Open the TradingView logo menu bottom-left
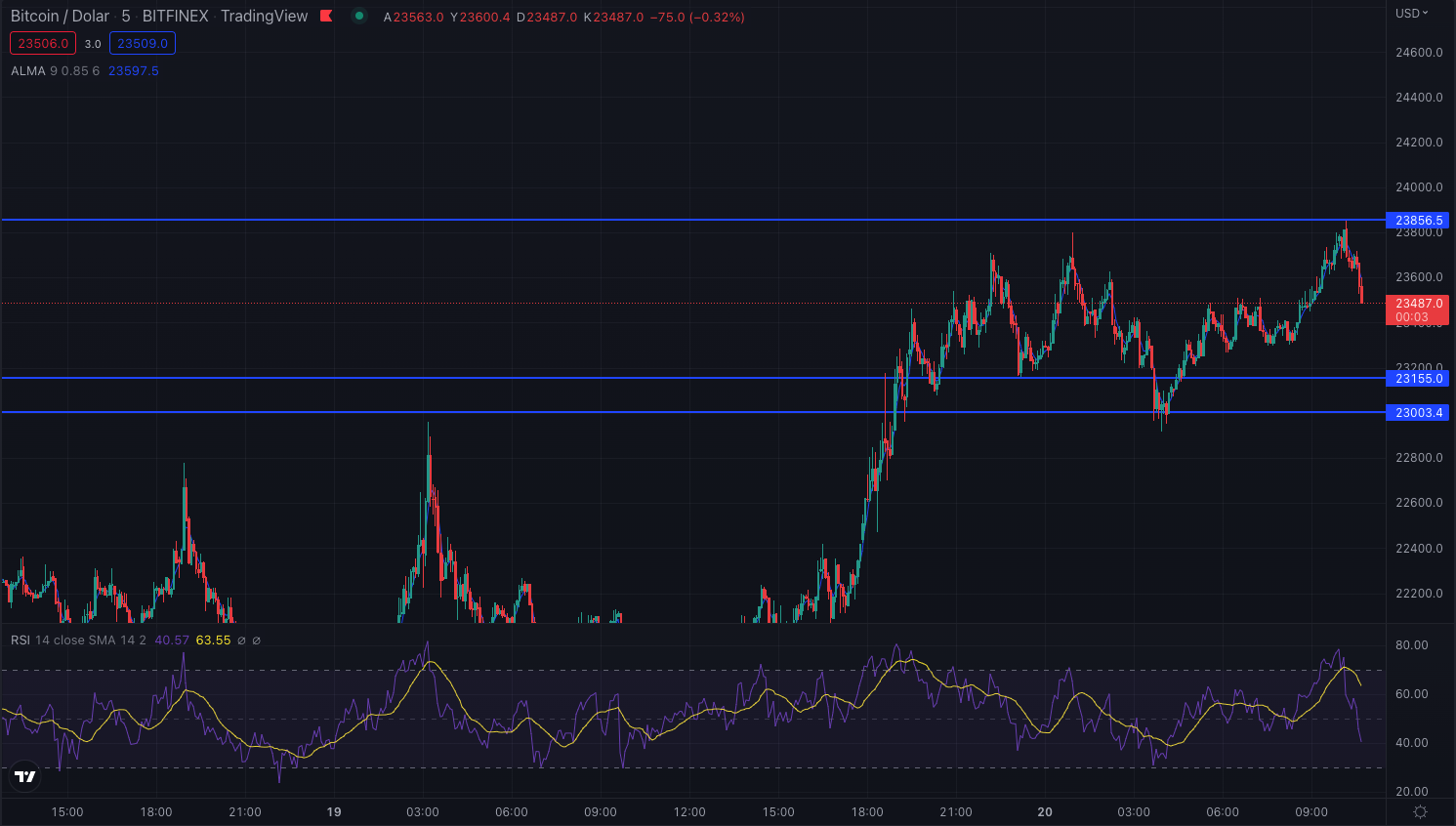This screenshot has width=1456, height=826. point(23,777)
